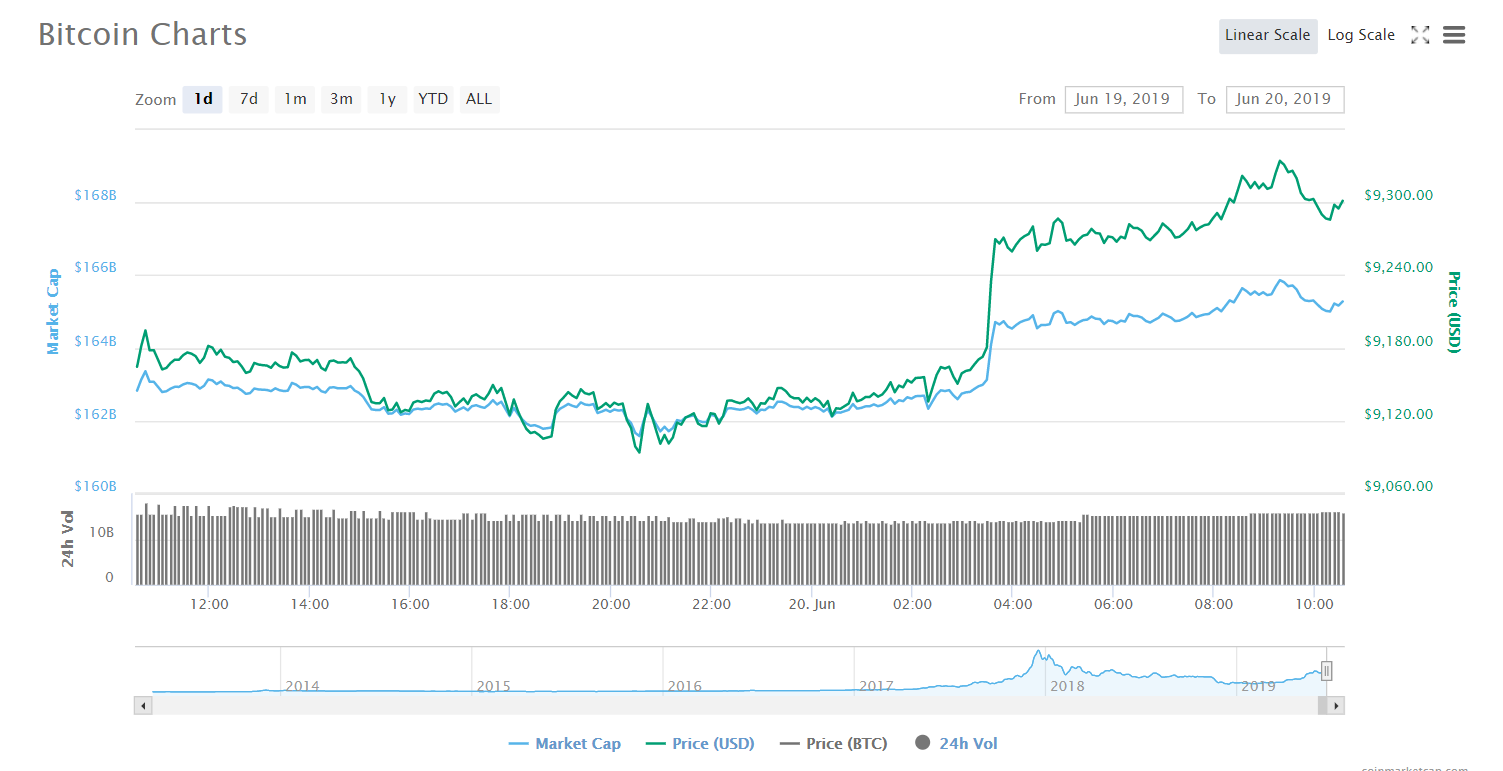Click 2014 in the navigator timeline
The width and height of the screenshot is (1503, 771).
click(303, 686)
